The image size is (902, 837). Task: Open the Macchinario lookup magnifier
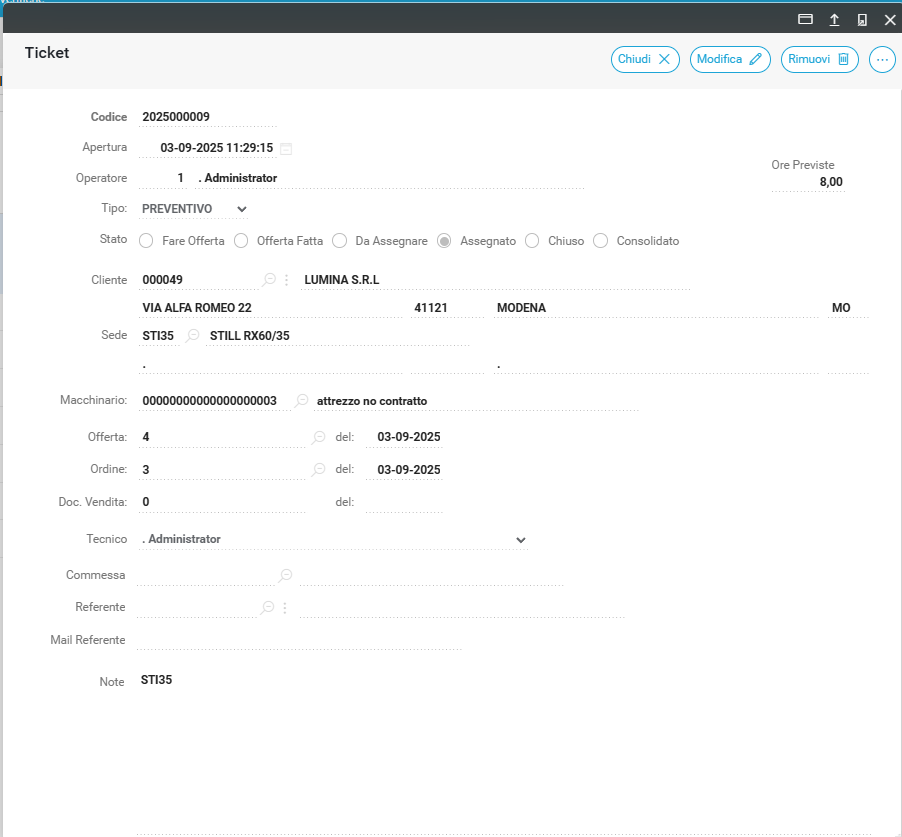tap(301, 401)
